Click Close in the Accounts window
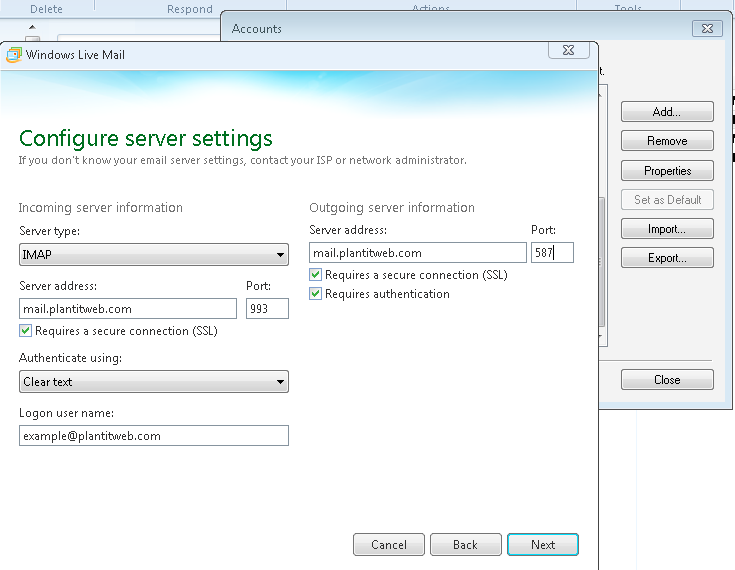735x570 pixels. coord(667,380)
